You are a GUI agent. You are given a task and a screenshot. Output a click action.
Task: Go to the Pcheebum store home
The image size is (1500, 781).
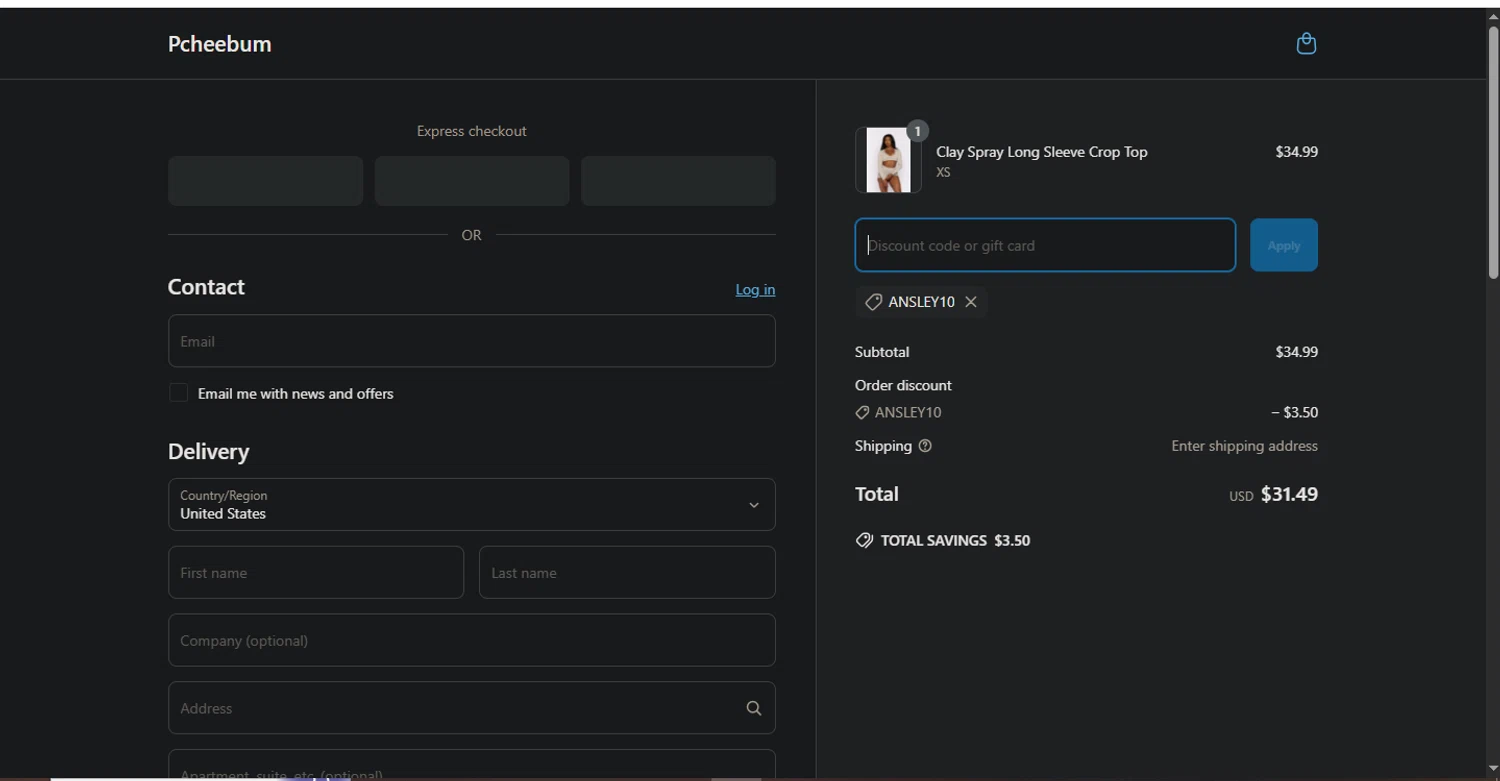coord(219,44)
